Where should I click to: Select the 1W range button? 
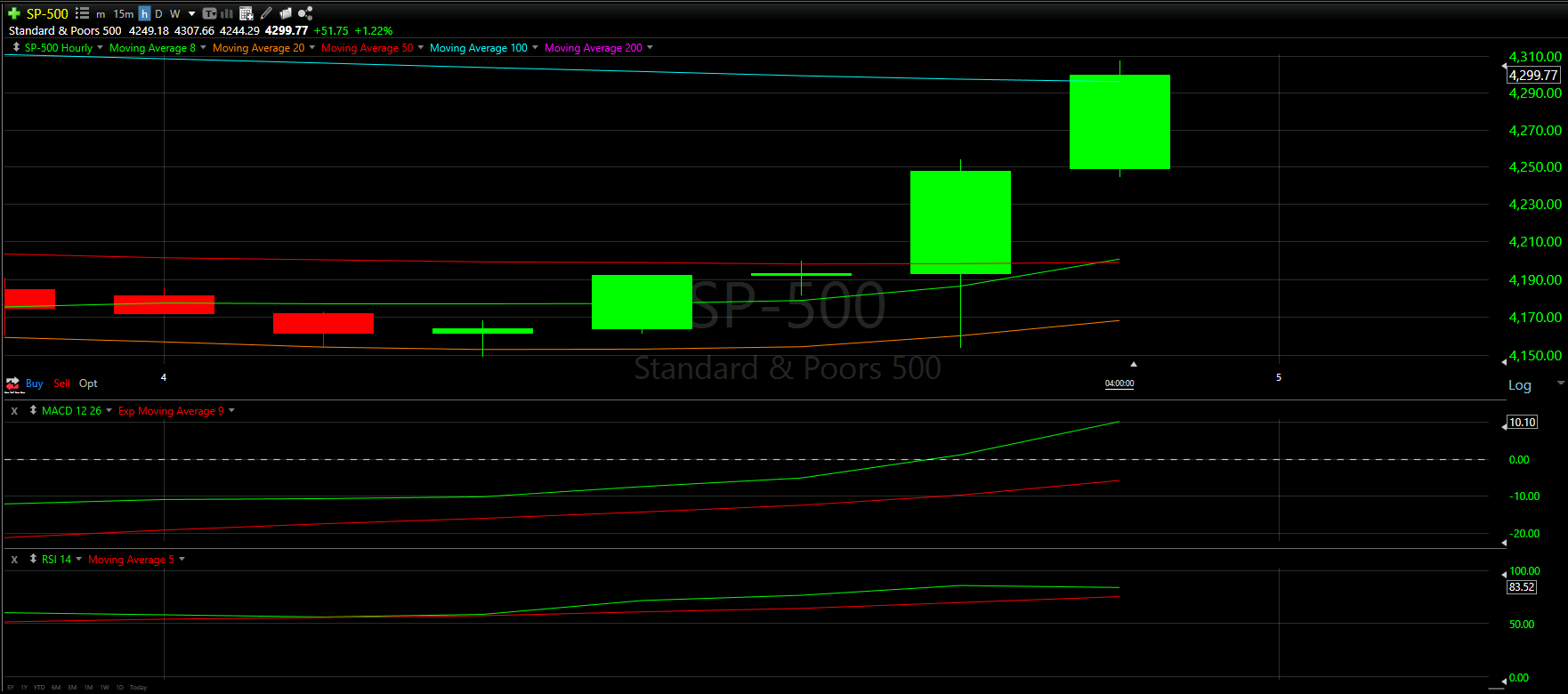[104, 688]
